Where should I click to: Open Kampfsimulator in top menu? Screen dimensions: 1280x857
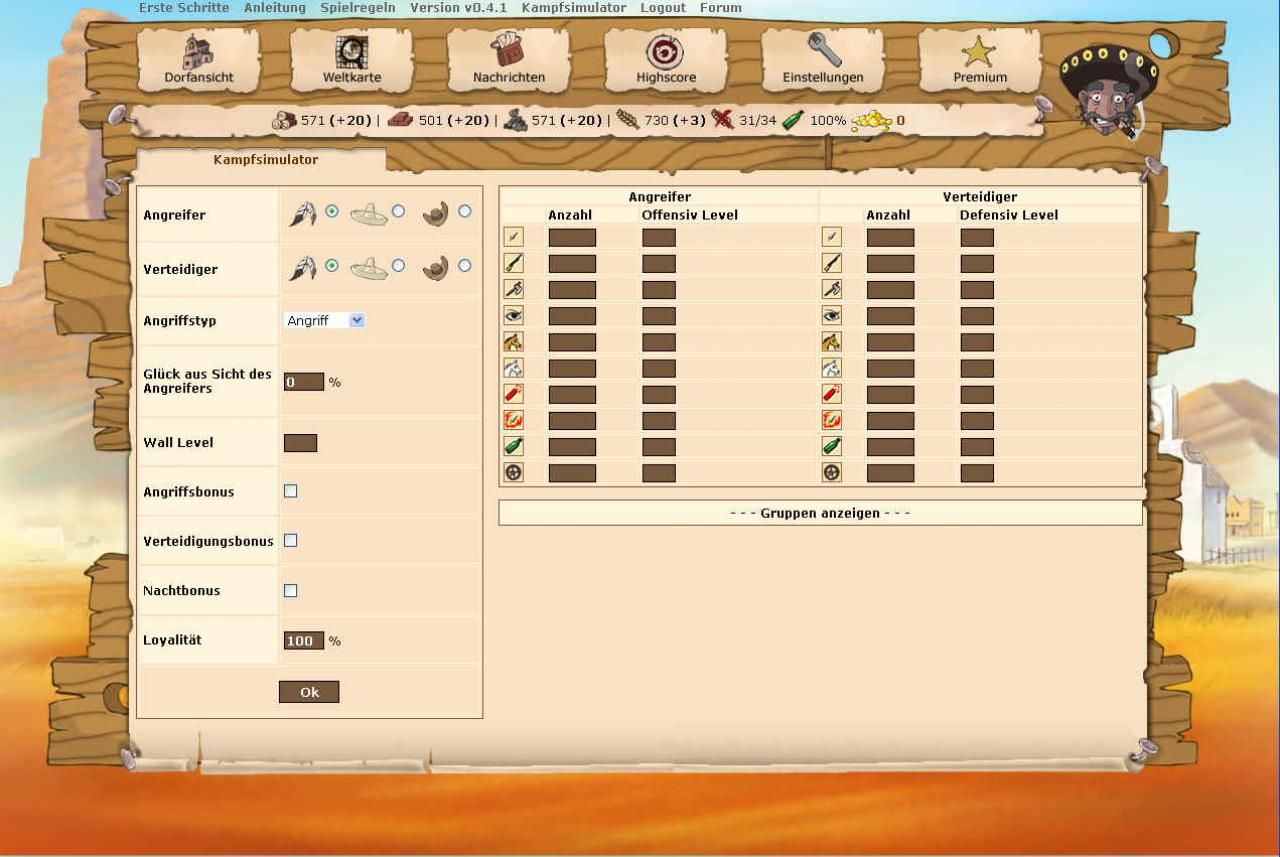[574, 7]
